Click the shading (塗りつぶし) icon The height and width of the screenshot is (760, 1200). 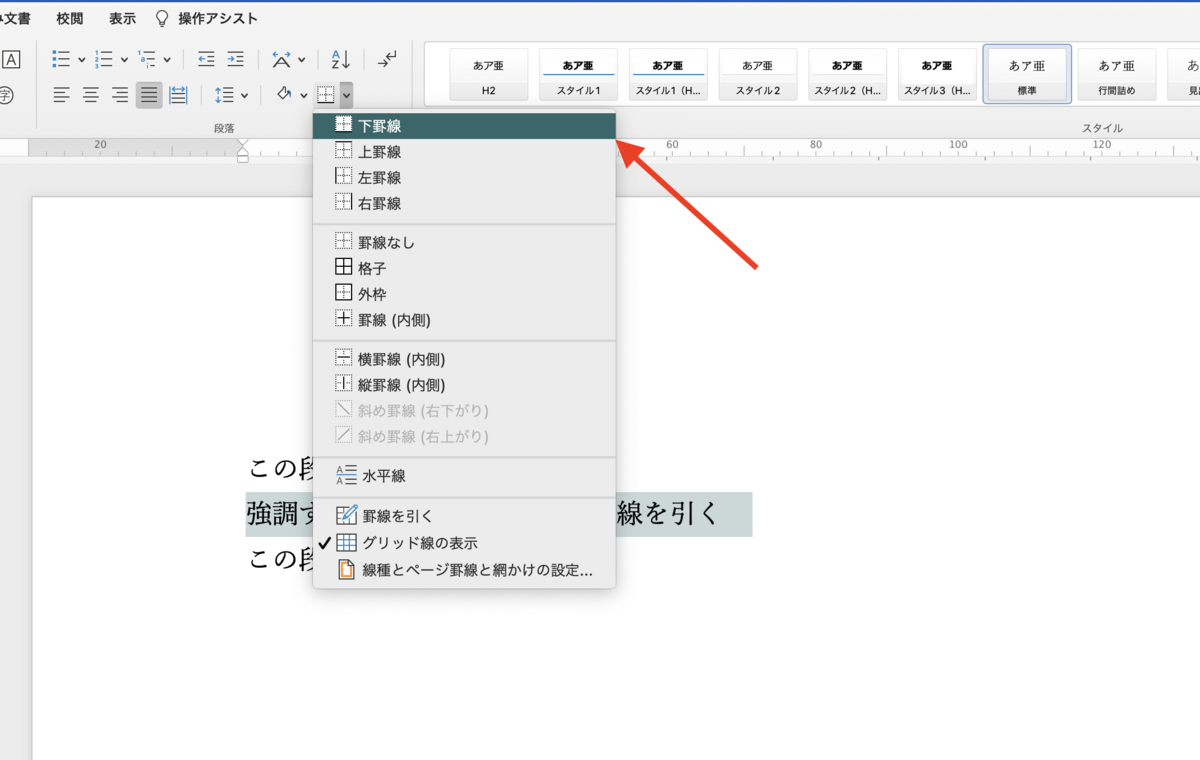coord(285,95)
